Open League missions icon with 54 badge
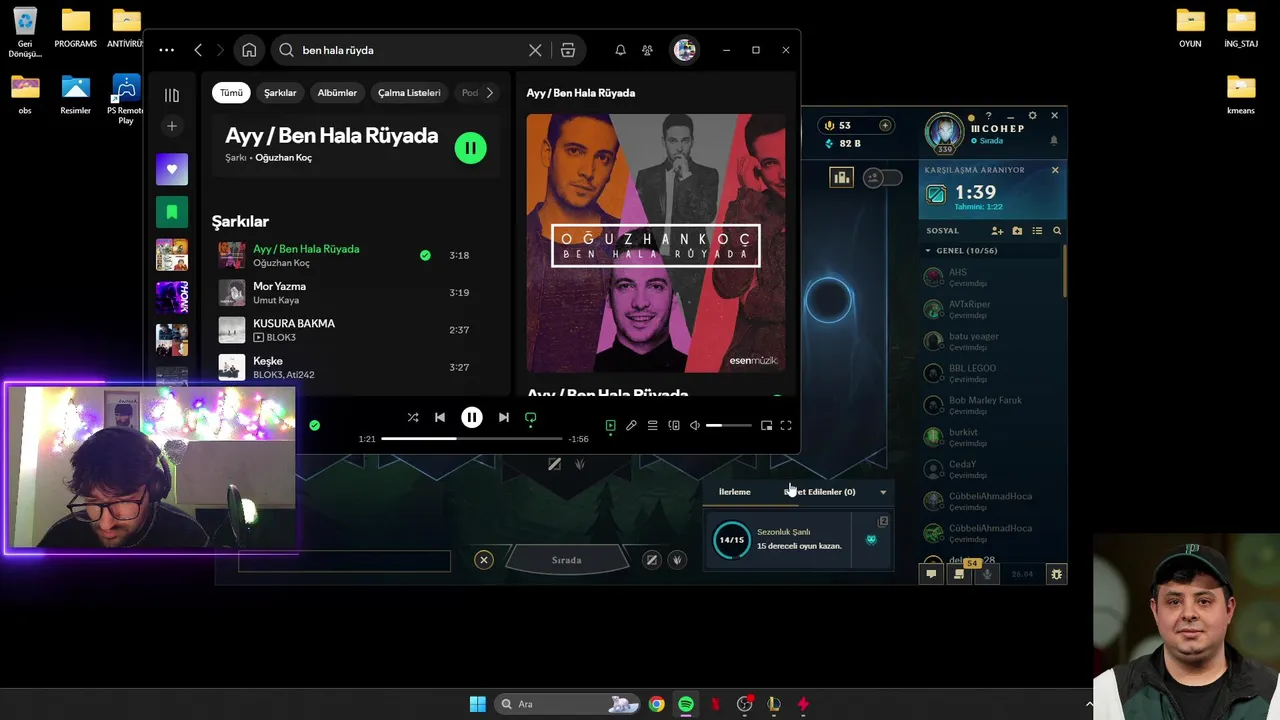Viewport: 1280px width, 720px height. point(959,574)
